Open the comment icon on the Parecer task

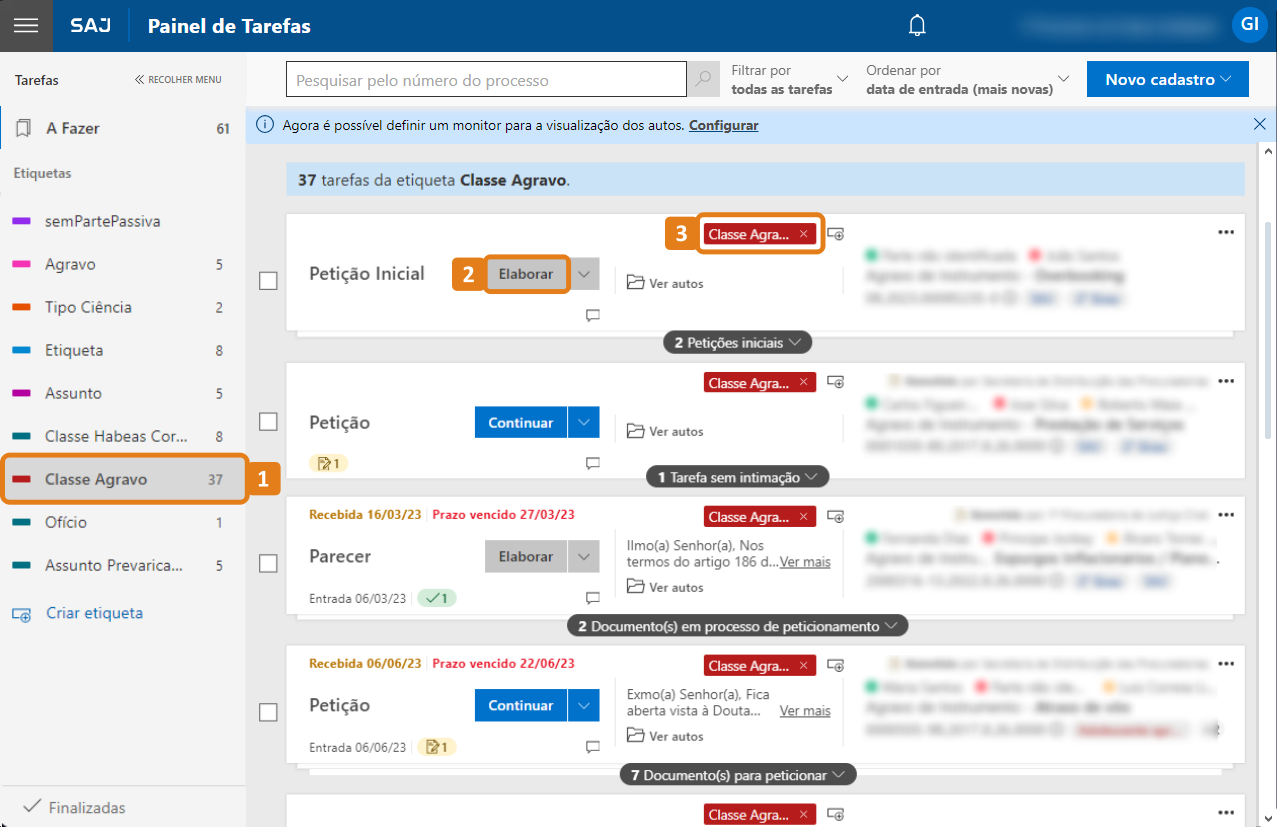click(x=592, y=598)
